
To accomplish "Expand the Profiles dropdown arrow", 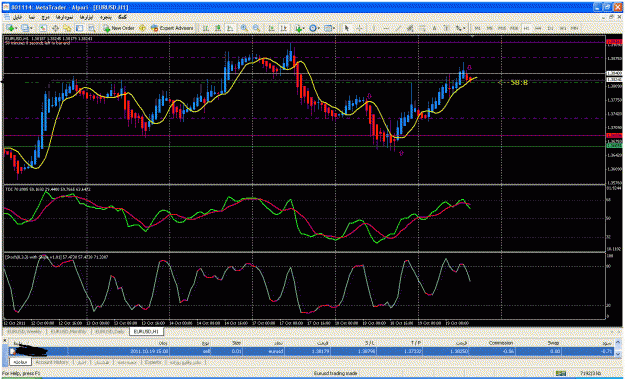I will [x=31, y=28].
